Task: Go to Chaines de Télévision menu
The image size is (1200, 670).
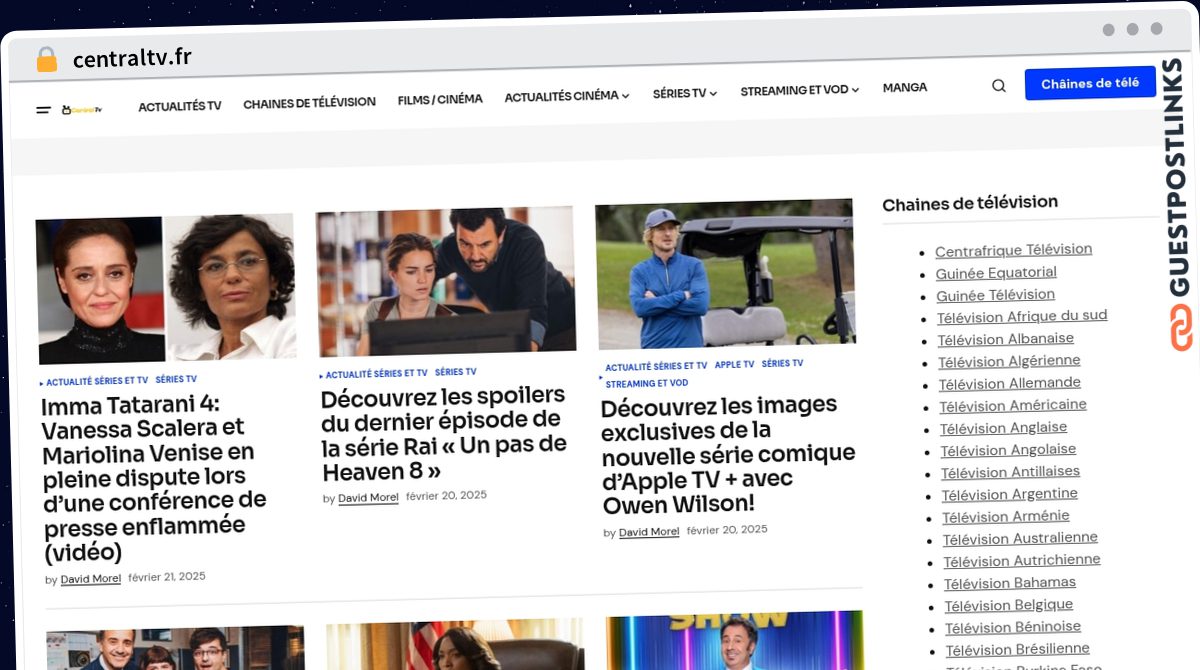Action: click(x=309, y=103)
